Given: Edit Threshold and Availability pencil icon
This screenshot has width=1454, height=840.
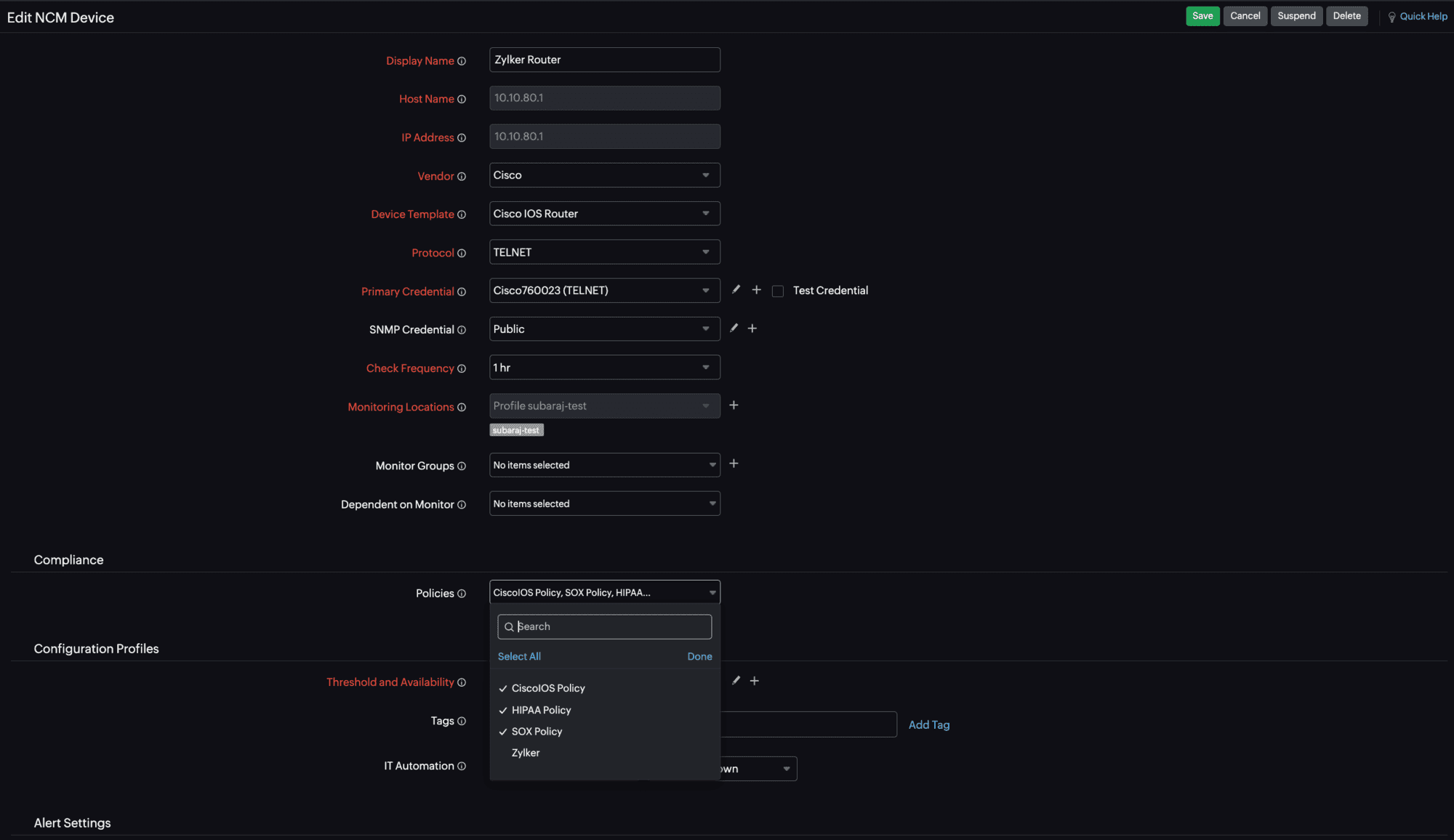Looking at the screenshot, I should [x=736, y=681].
